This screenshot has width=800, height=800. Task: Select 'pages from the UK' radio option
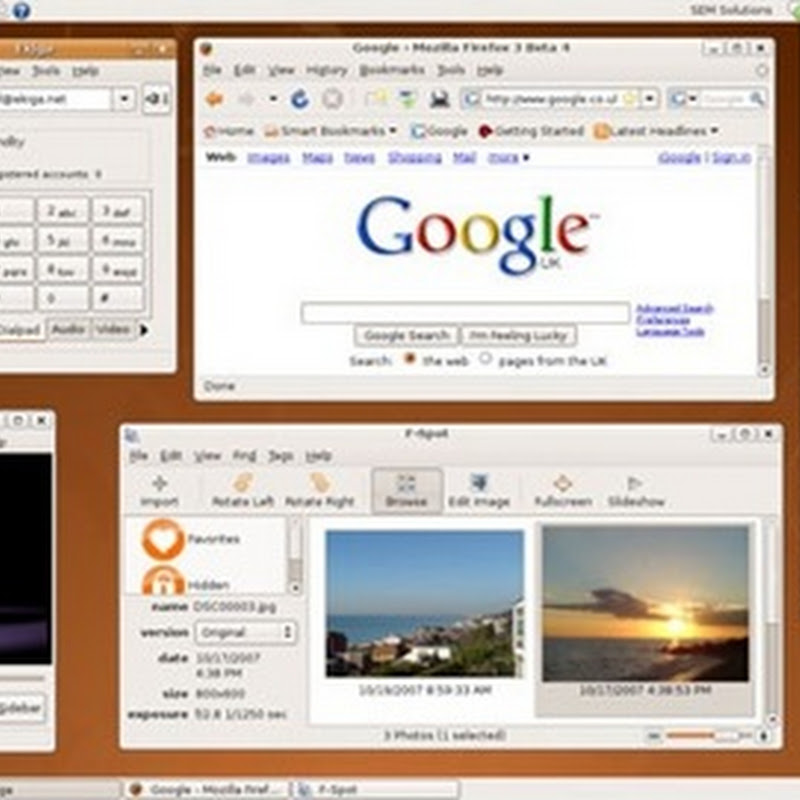coord(486,360)
